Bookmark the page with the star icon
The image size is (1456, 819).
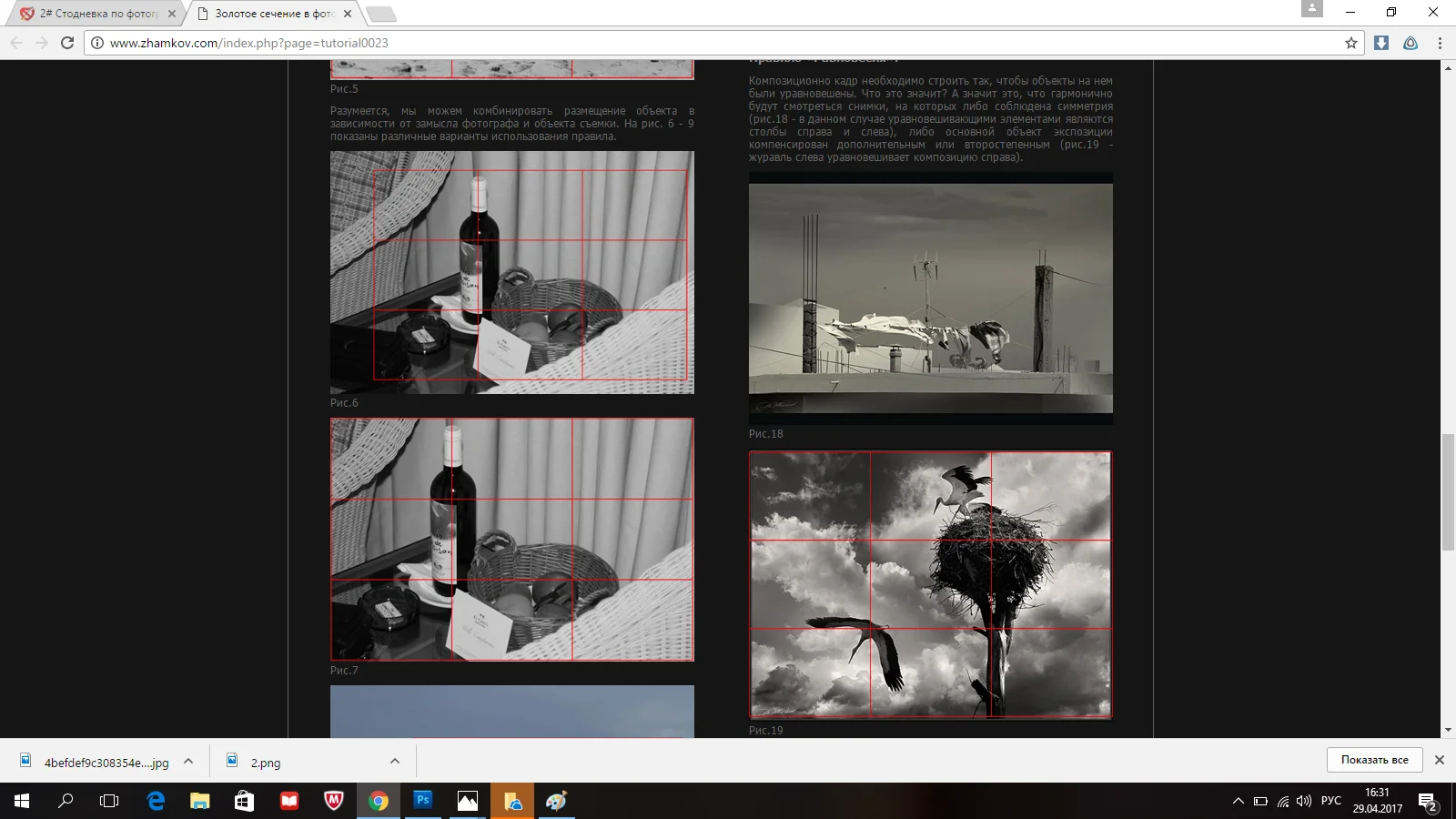(1352, 42)
